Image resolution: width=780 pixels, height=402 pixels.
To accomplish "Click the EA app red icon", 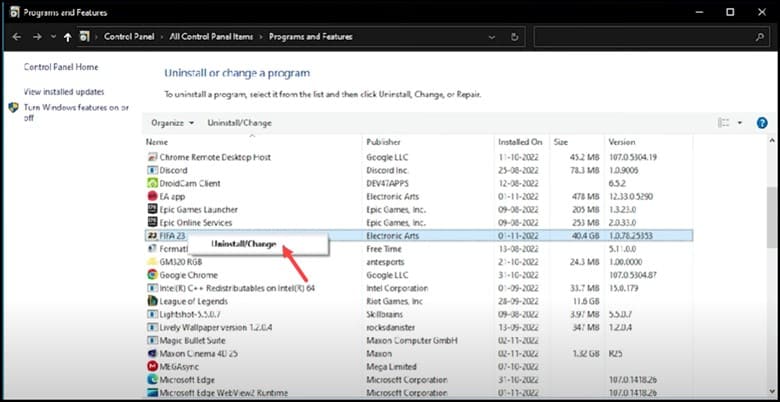I will pyautogui.click(x=153, y=197).
